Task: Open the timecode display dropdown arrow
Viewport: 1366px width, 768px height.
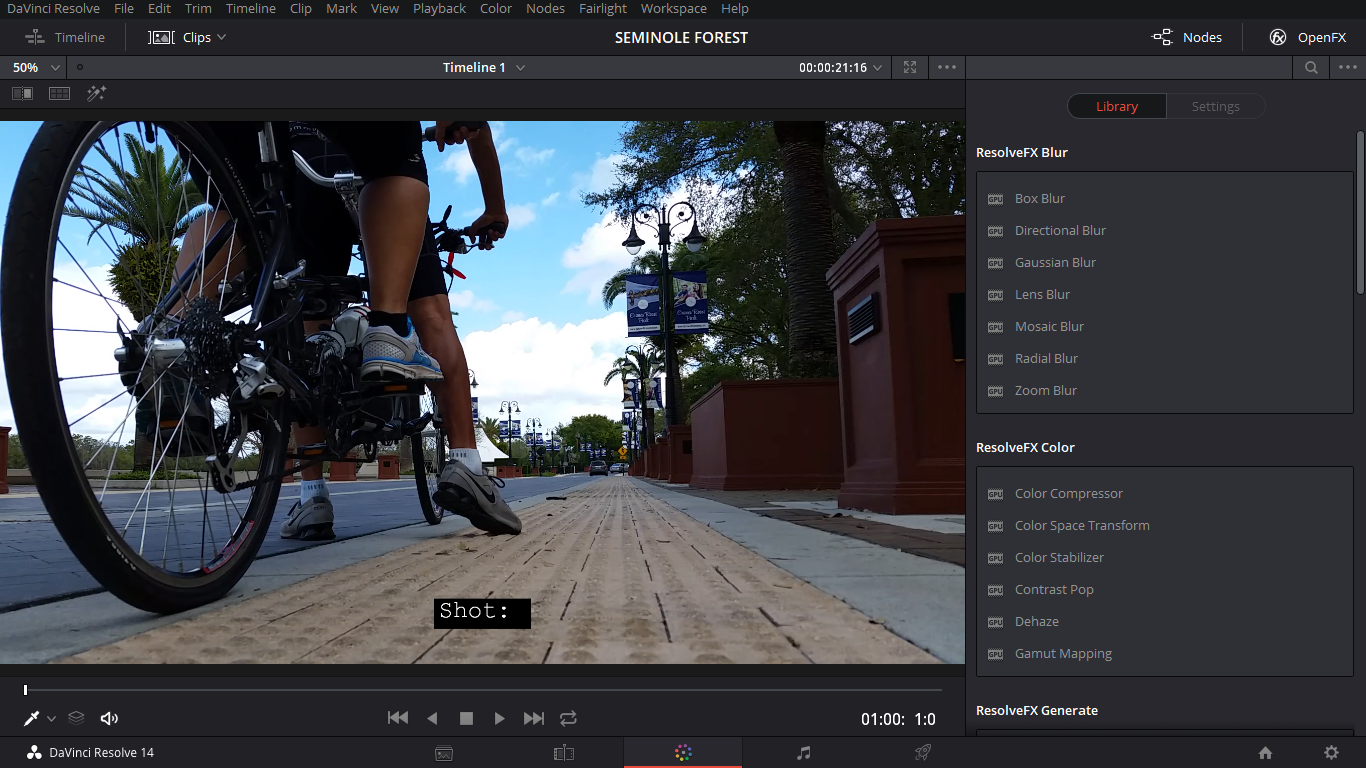Action: click(x=877, y=67)
